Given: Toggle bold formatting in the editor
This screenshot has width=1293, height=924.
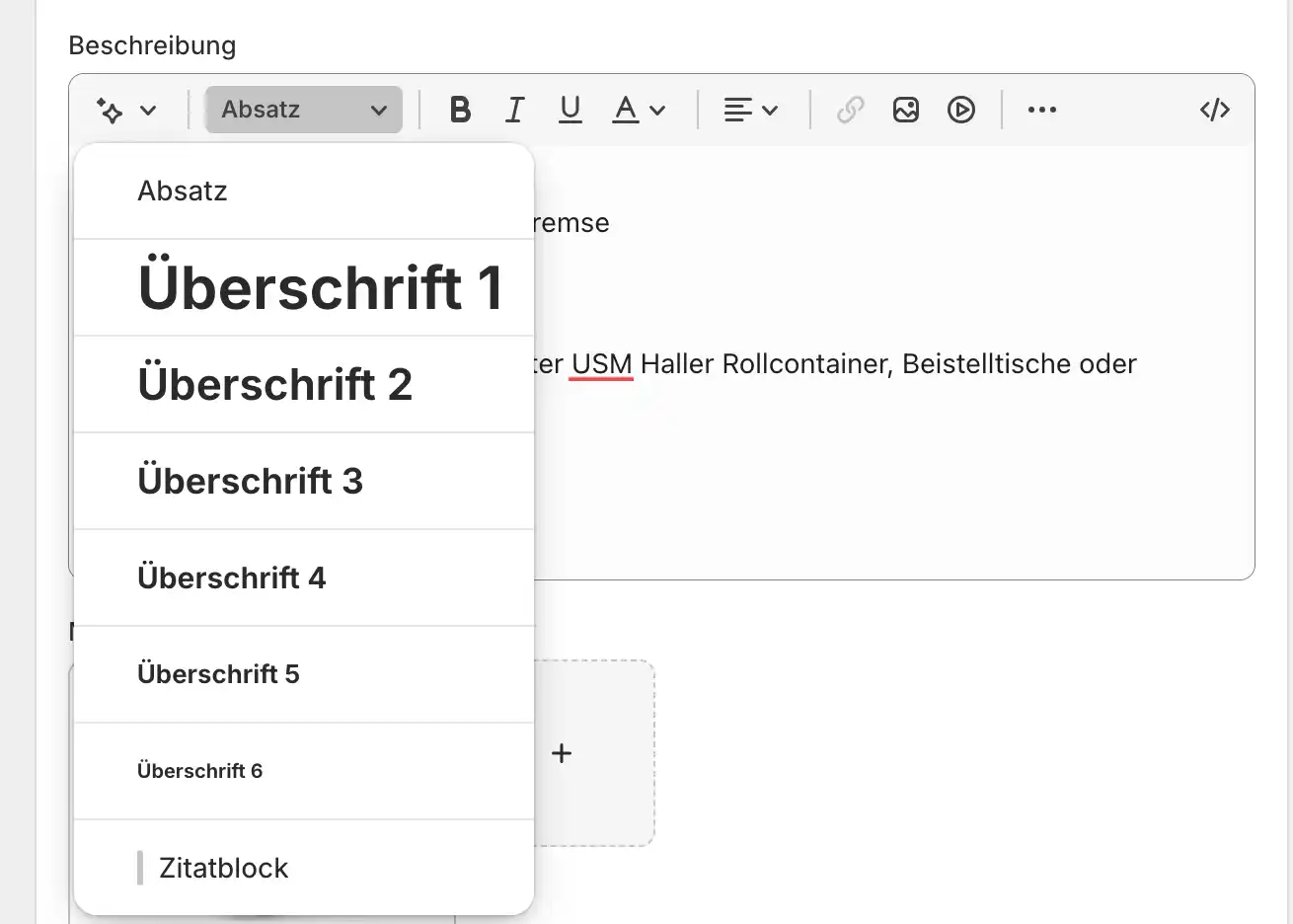Looking at the screenshot, I should [460, 110].
